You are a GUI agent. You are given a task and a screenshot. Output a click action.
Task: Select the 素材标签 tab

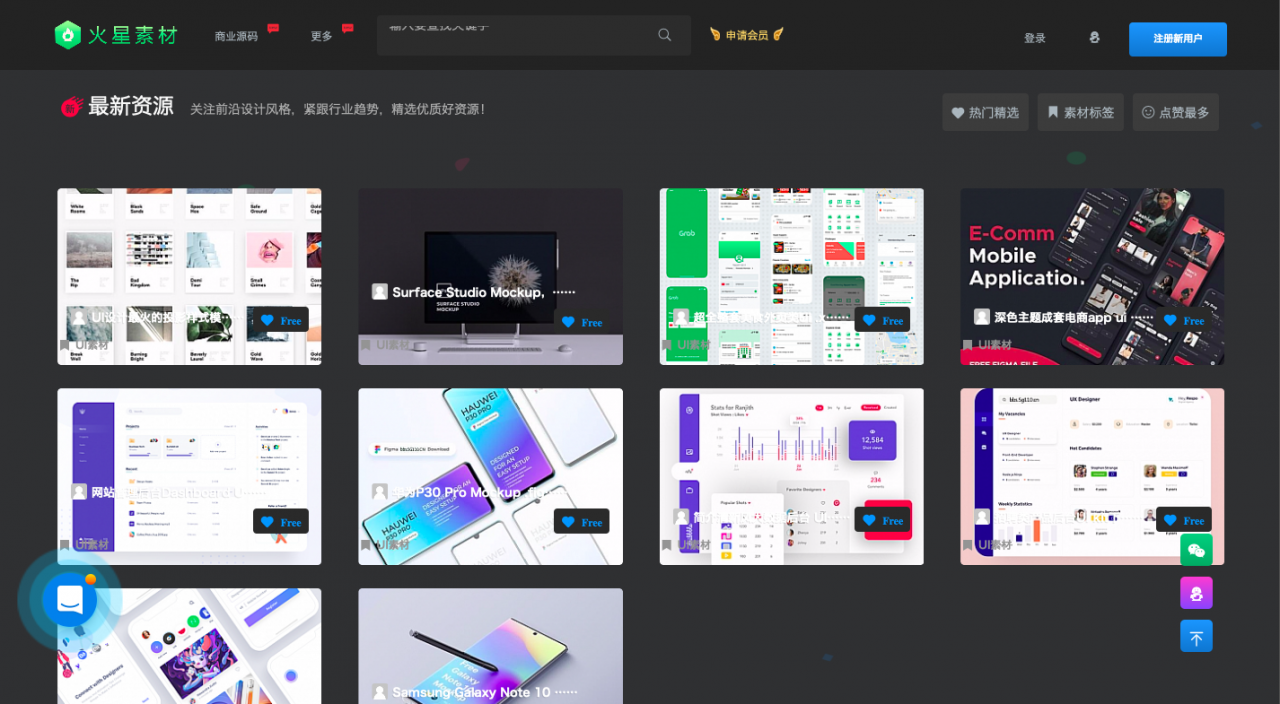[1080, 112]
